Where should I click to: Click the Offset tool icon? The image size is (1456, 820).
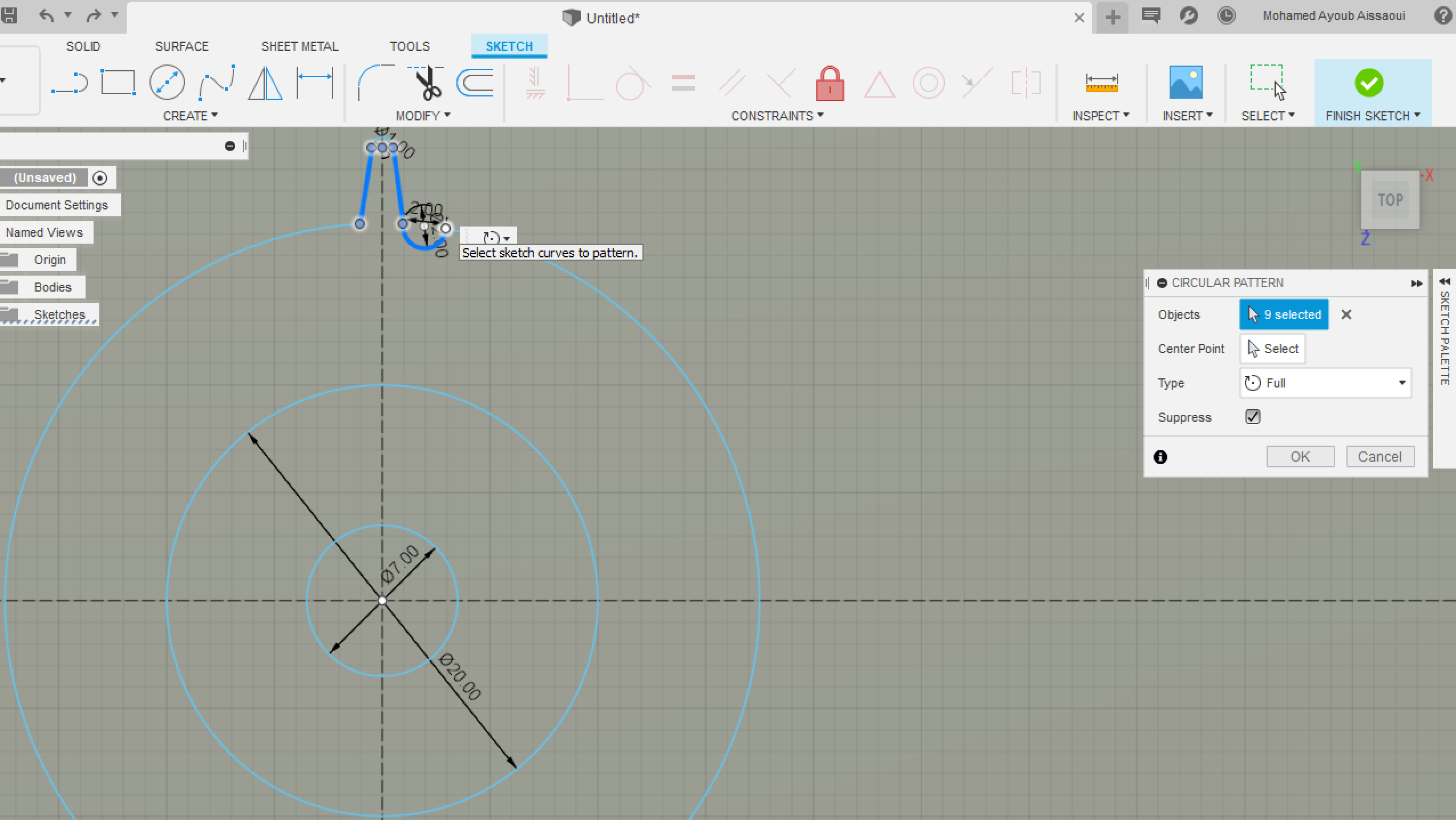coord(475,83)
